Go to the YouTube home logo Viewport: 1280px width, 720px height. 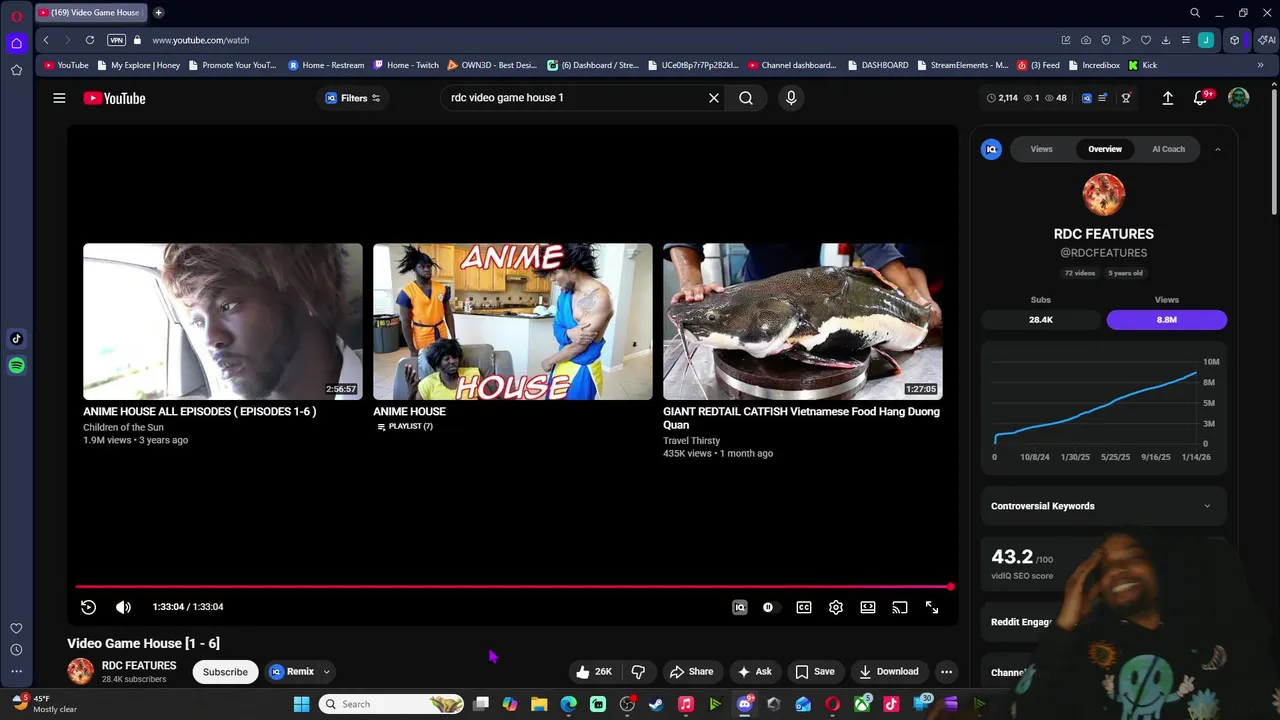[x=114, y=98]
